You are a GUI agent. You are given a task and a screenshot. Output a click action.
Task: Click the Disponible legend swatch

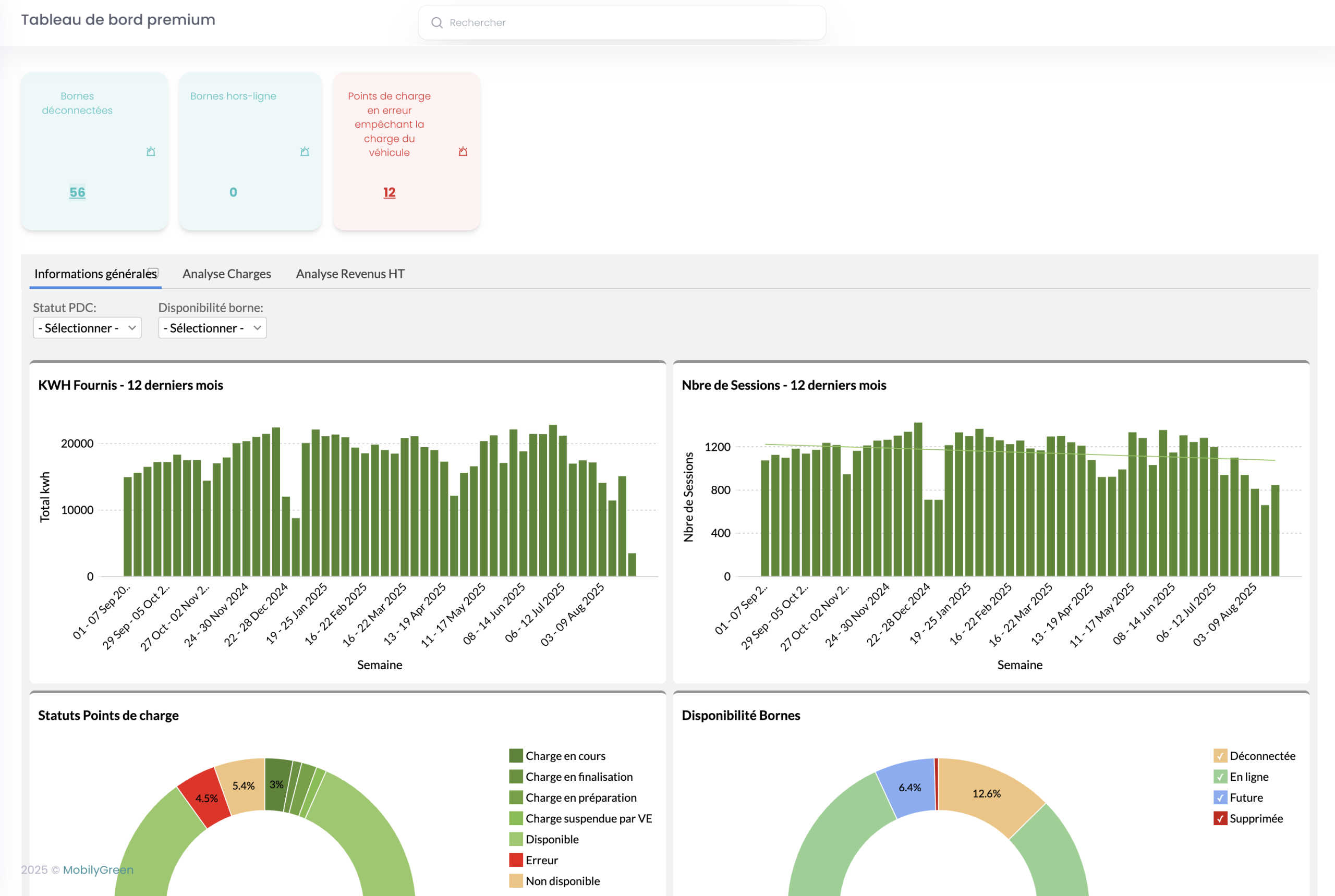click(x=516, y=839)
